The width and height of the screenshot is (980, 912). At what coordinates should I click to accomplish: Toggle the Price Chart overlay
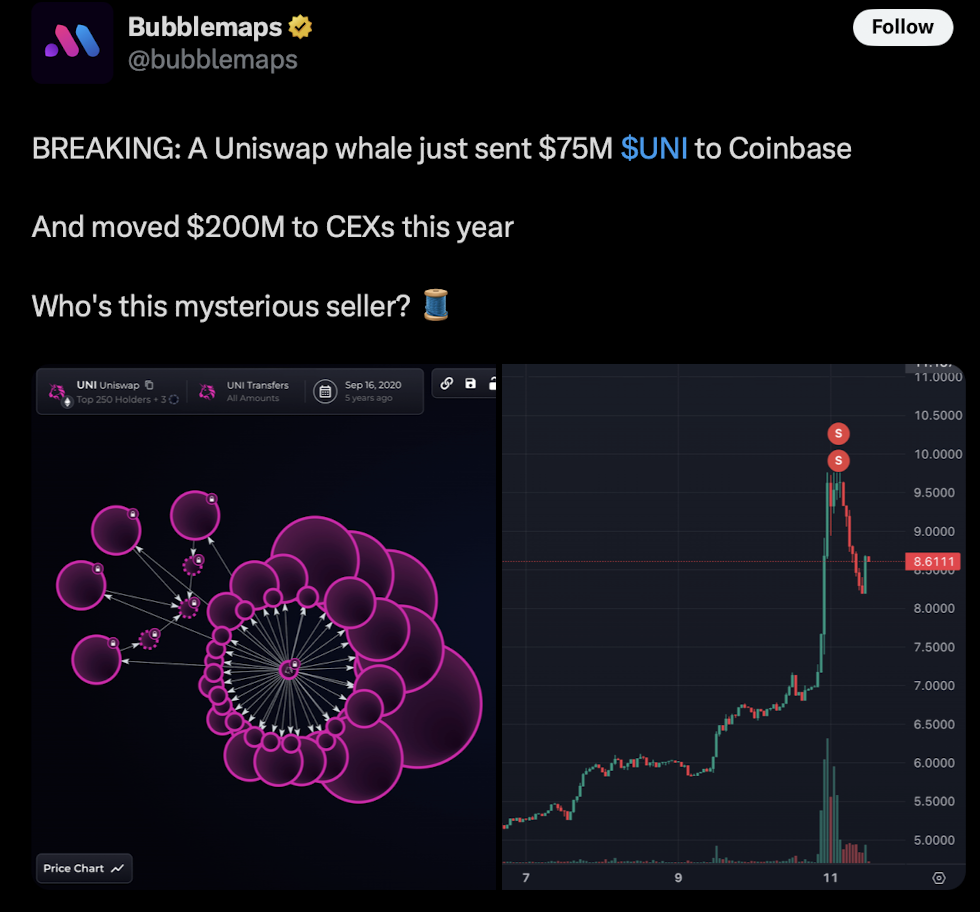tap(83, 868)
